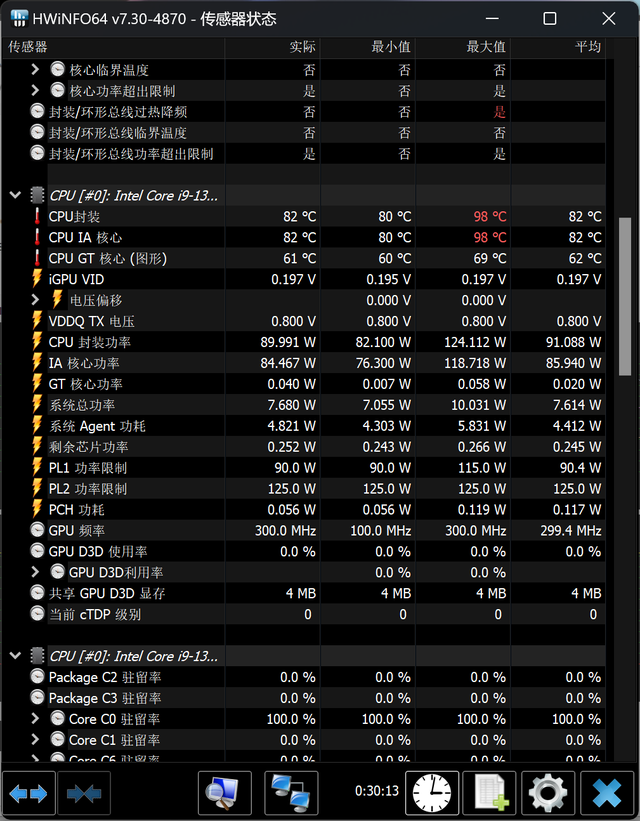Select the Package C3 驻留率 row label
640x821 pixels.
[105, 698]
